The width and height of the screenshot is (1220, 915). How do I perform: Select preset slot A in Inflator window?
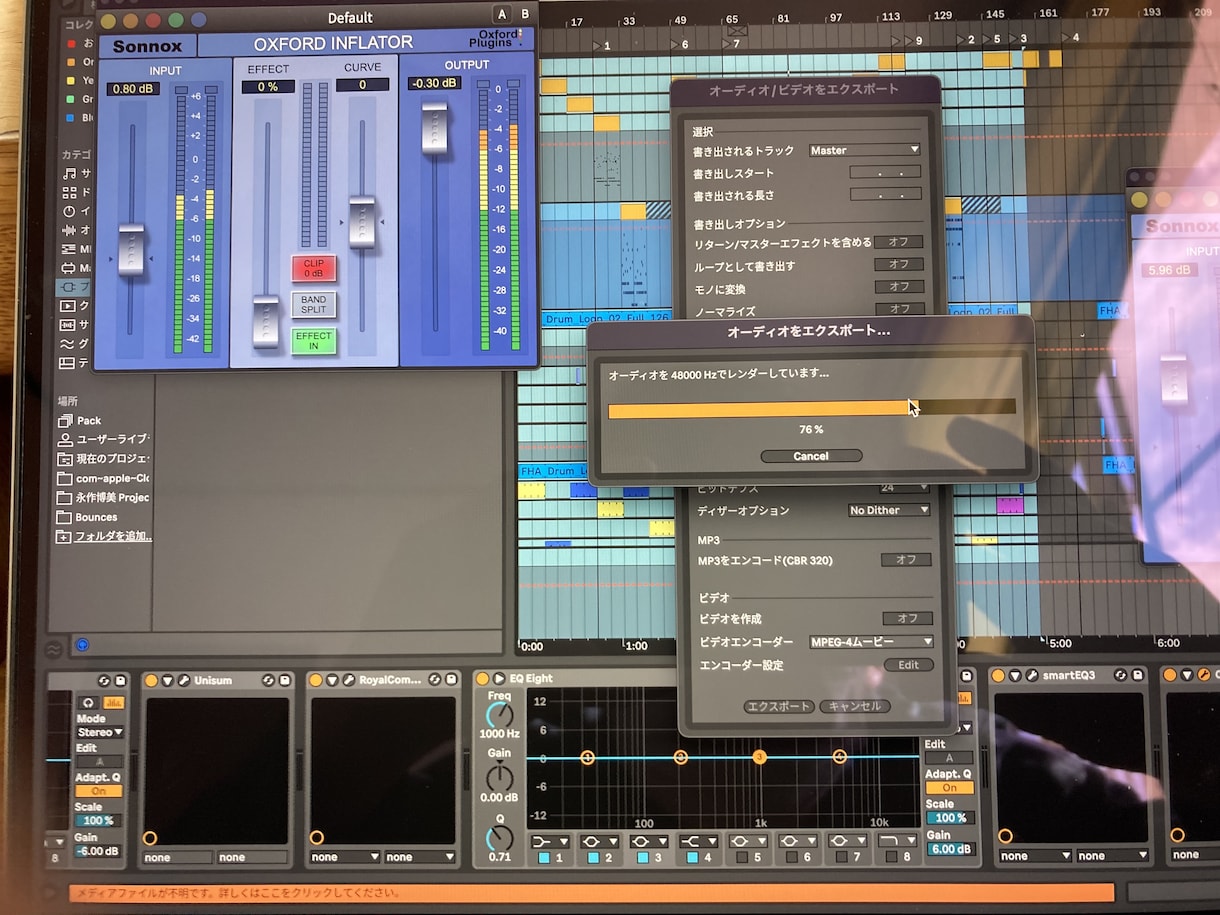tap(502, 14)
